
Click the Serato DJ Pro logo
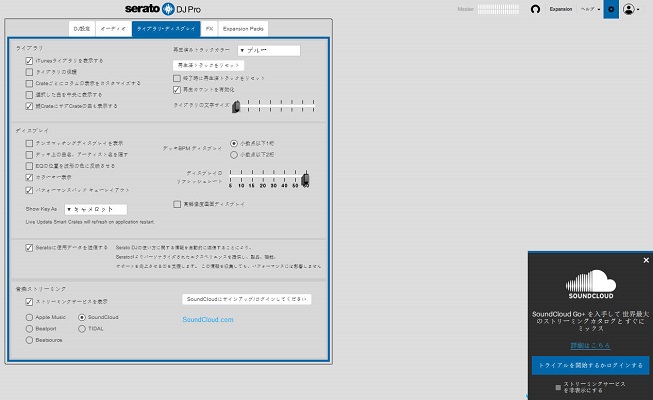click(163, 9)
